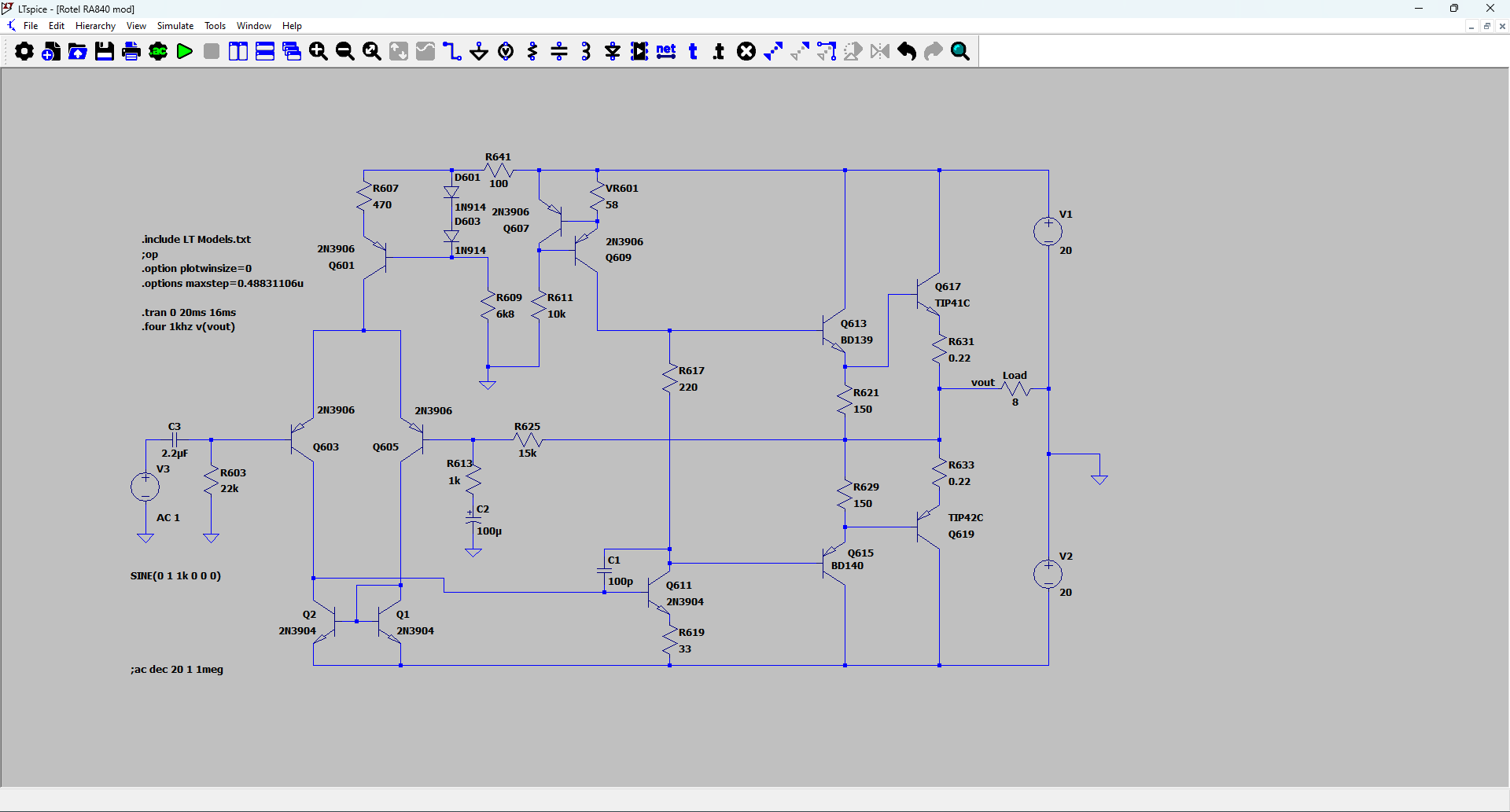Open the Window menu

(x=254, y=26)
